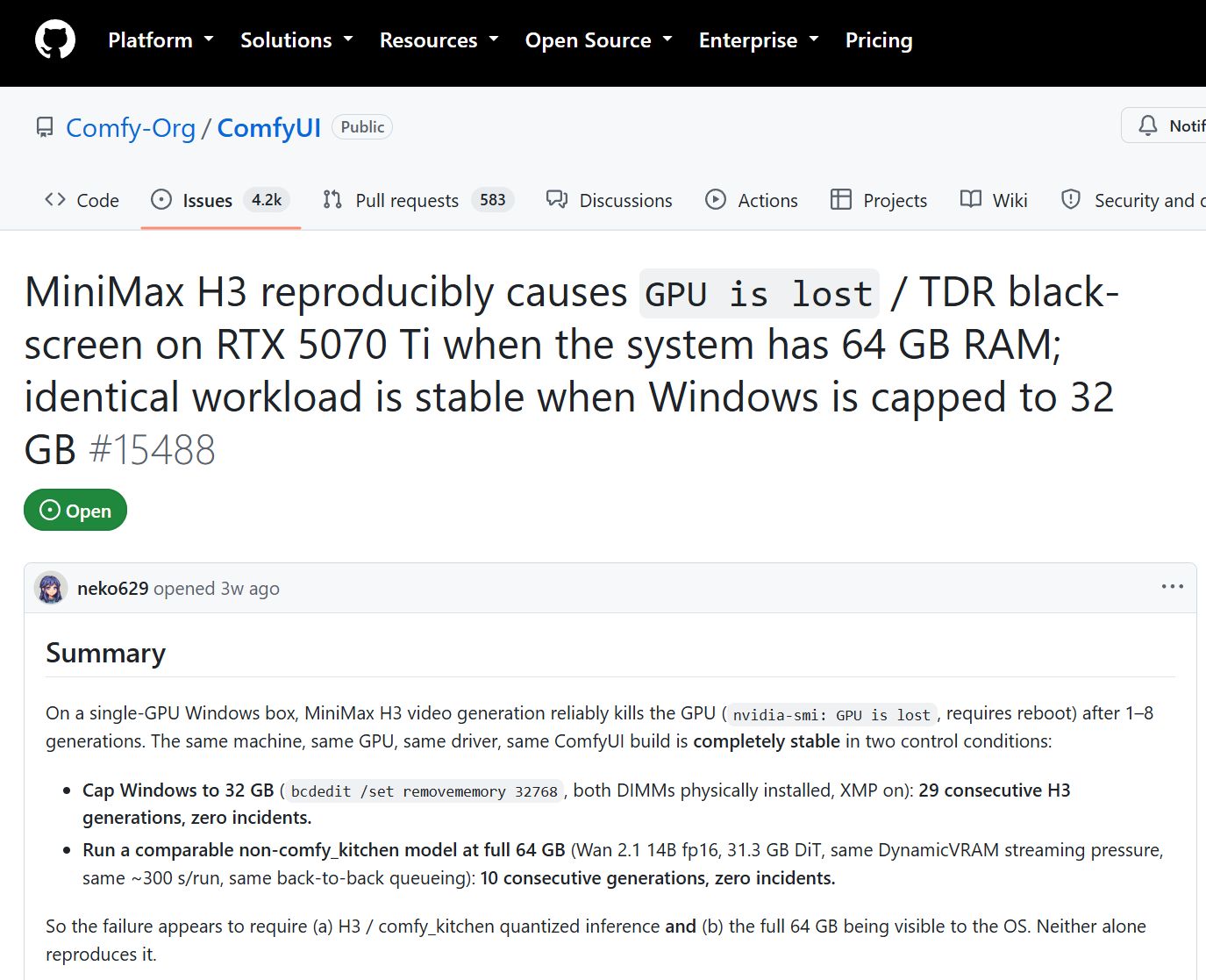1206x980 pixels.
Task: Click the Notifications button
Action: click(1164, 126)
